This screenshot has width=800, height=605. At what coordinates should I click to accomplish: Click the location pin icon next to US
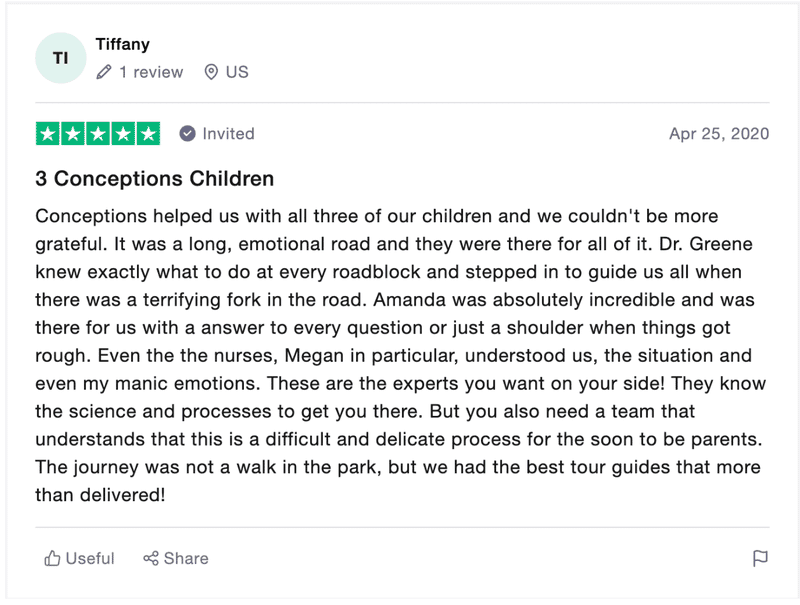[211, 72]
